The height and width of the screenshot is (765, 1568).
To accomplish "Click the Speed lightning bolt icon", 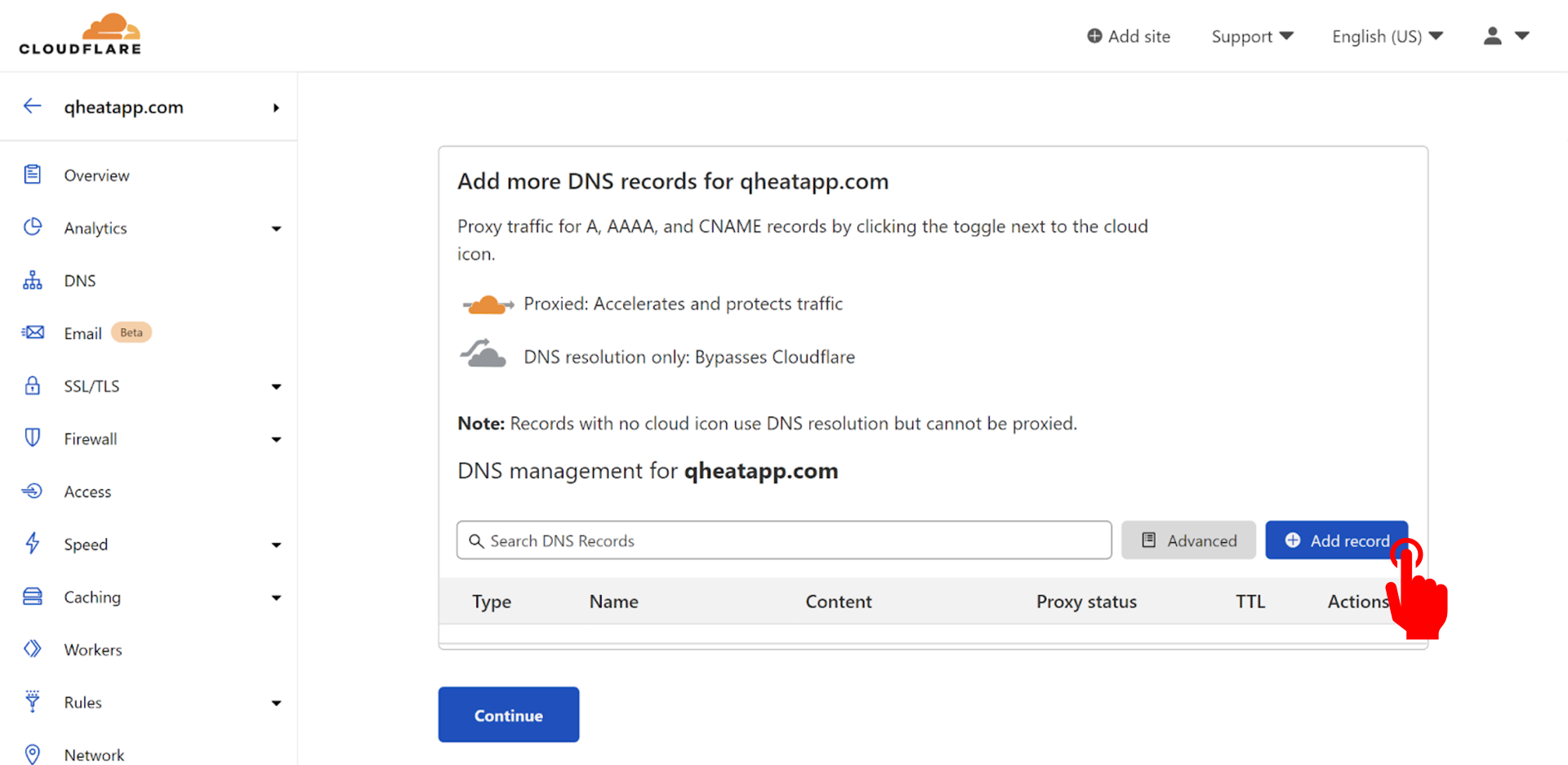I will [33, 543].
